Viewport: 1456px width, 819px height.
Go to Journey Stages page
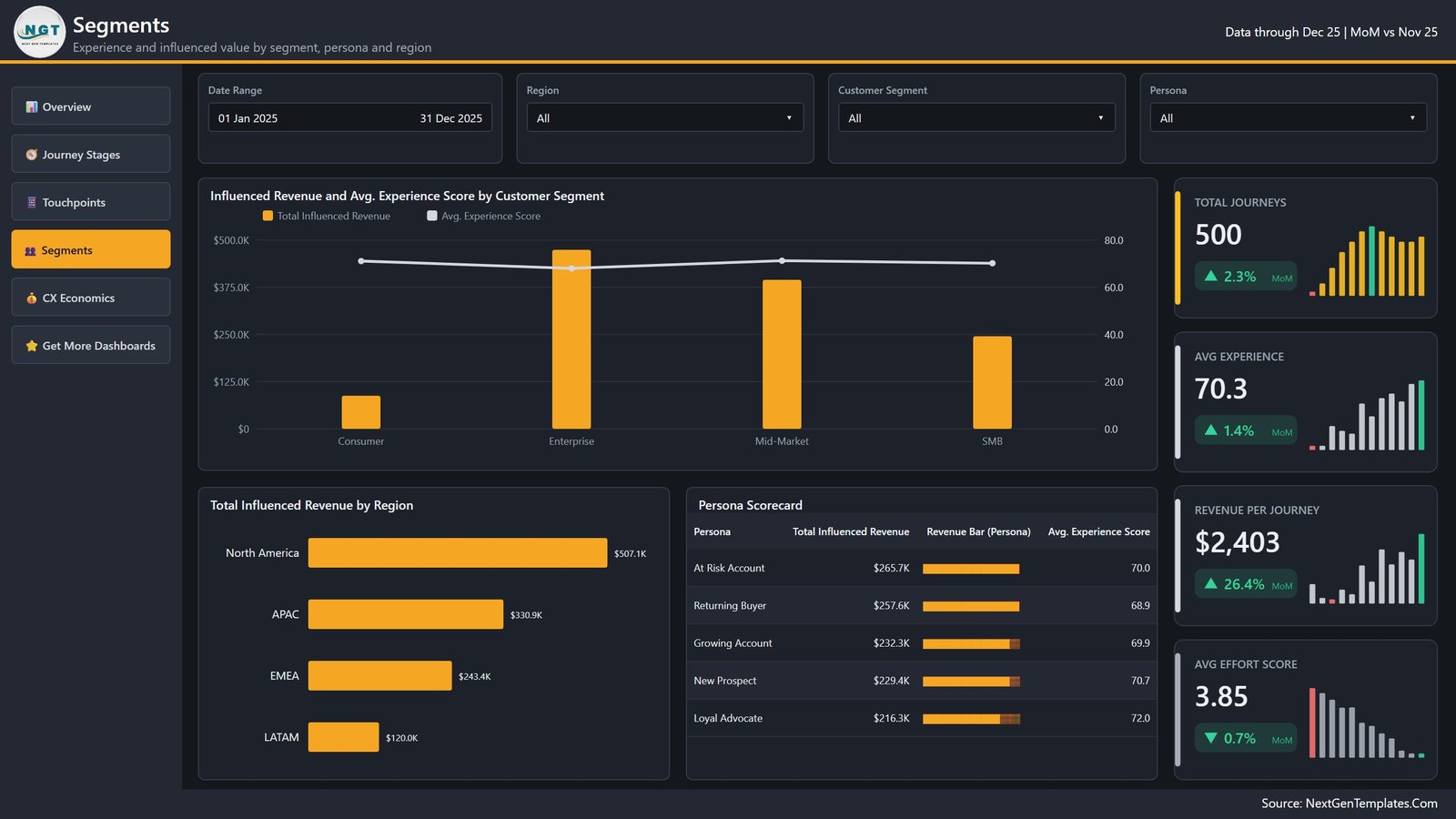[x=91, y=155]
